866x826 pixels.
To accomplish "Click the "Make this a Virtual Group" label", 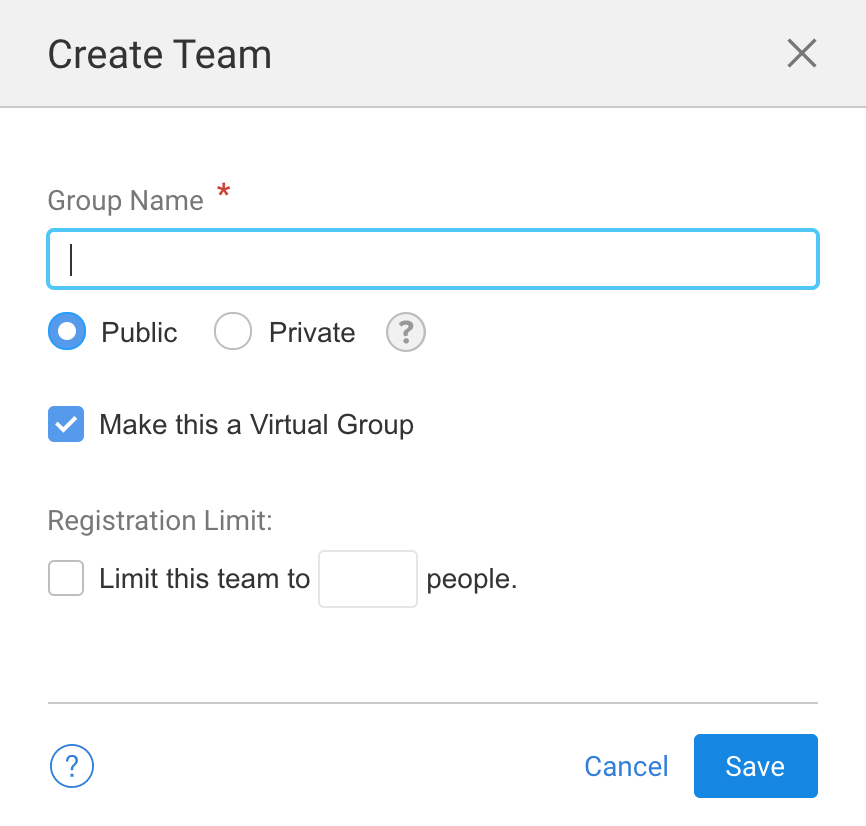I will 256,425.
